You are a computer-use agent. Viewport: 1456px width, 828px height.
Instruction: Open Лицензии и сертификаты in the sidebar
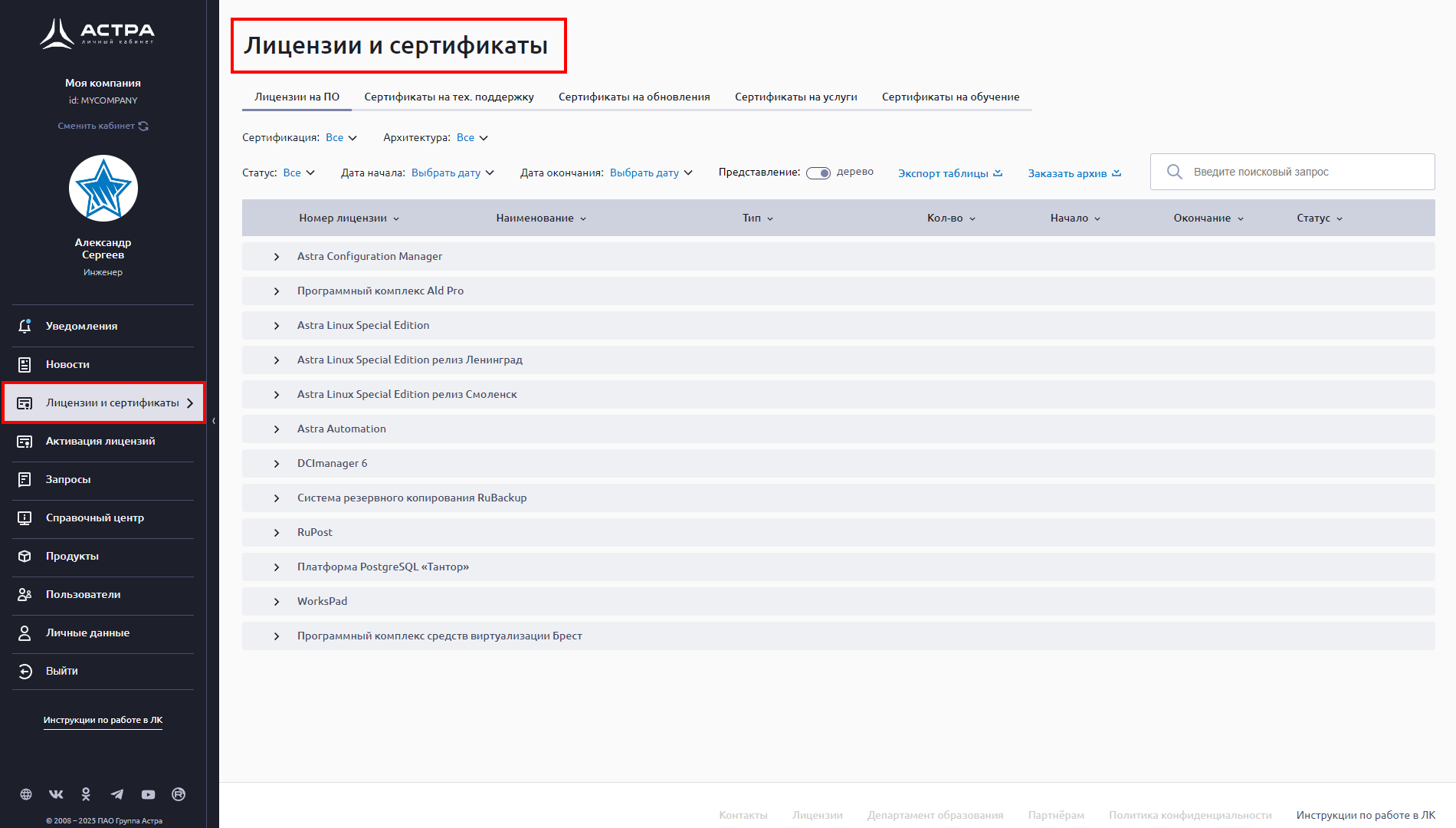pyautogui.click(x=103, y=402)
